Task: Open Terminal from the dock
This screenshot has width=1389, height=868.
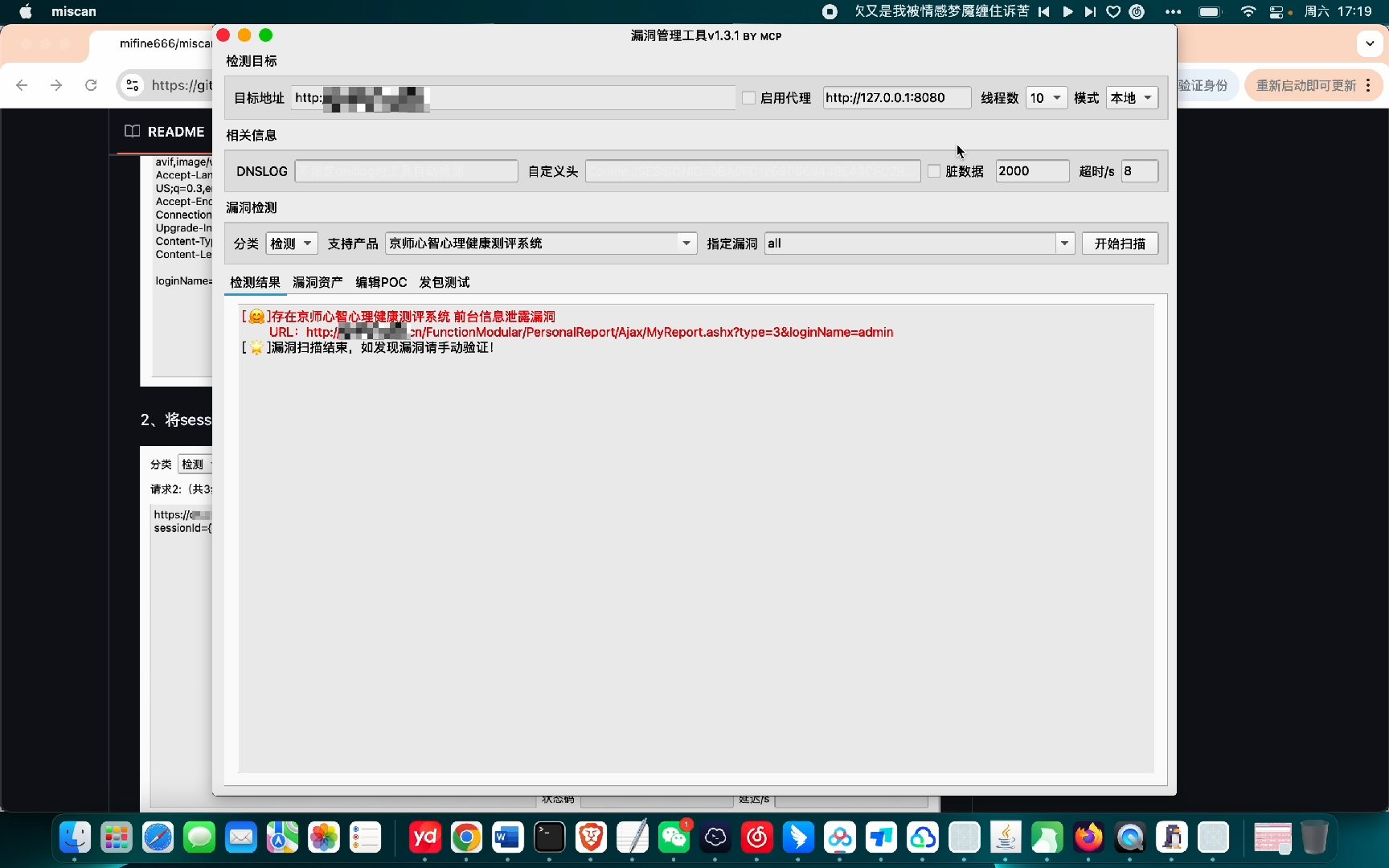Action: tap(550, 837)
